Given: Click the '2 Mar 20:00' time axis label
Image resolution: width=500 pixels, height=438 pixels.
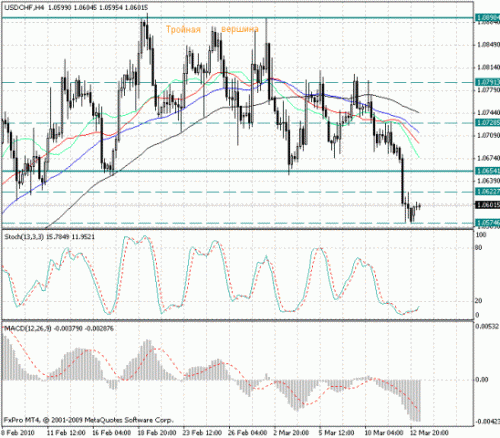Looking at the screenshot, I should [x=291, y=433].
